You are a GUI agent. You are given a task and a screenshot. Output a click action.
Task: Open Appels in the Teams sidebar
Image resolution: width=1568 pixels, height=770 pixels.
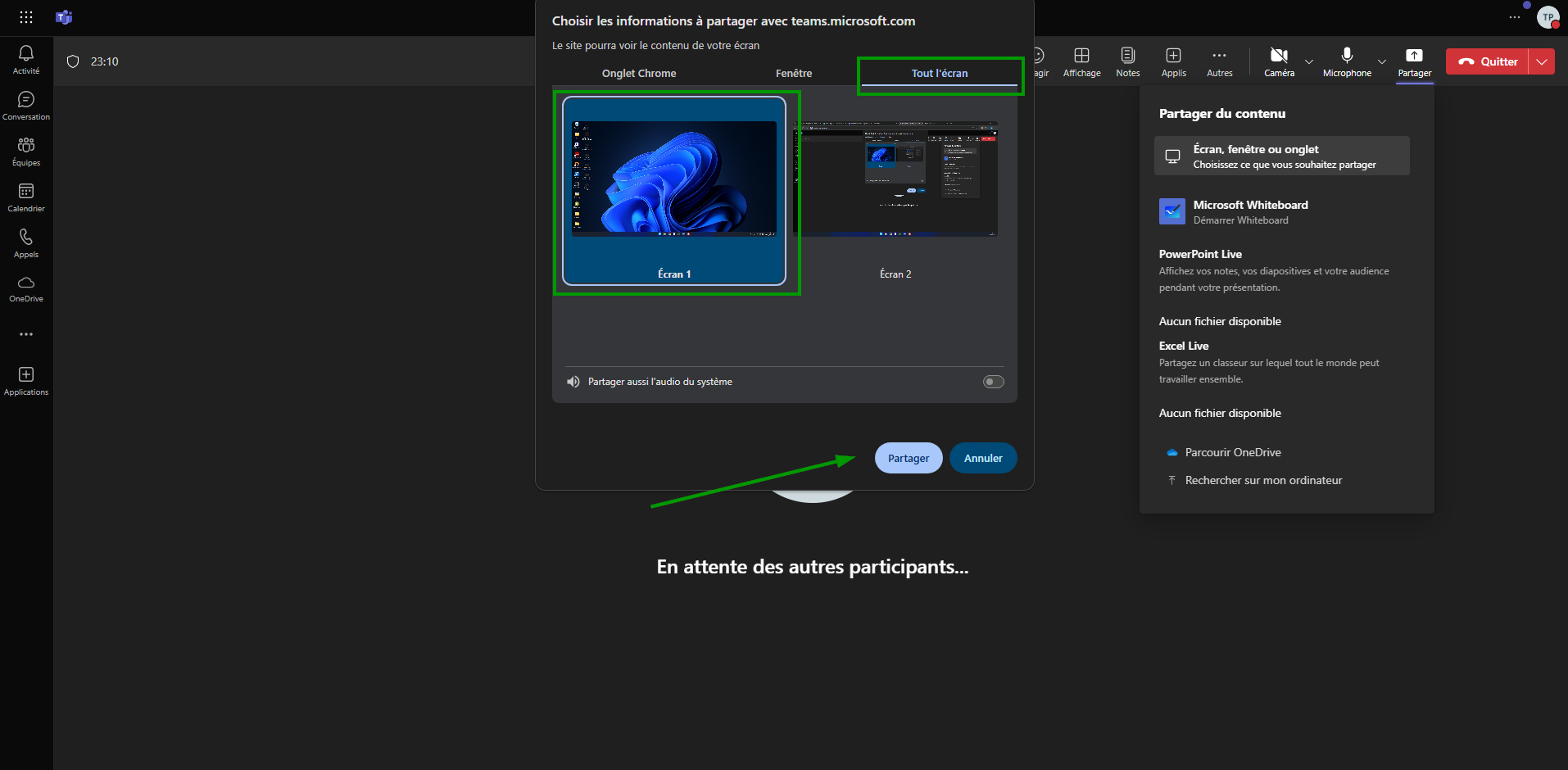(x=26, y=243)
